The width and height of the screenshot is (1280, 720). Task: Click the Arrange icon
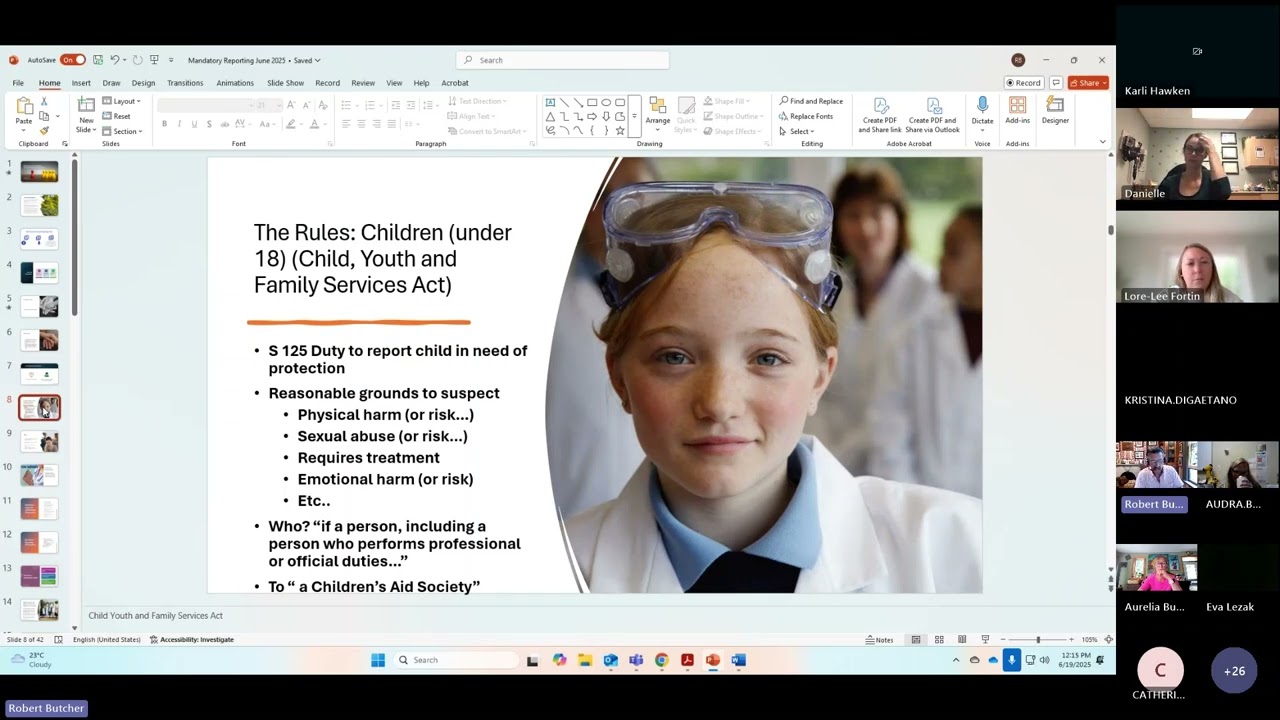(658, 106)
